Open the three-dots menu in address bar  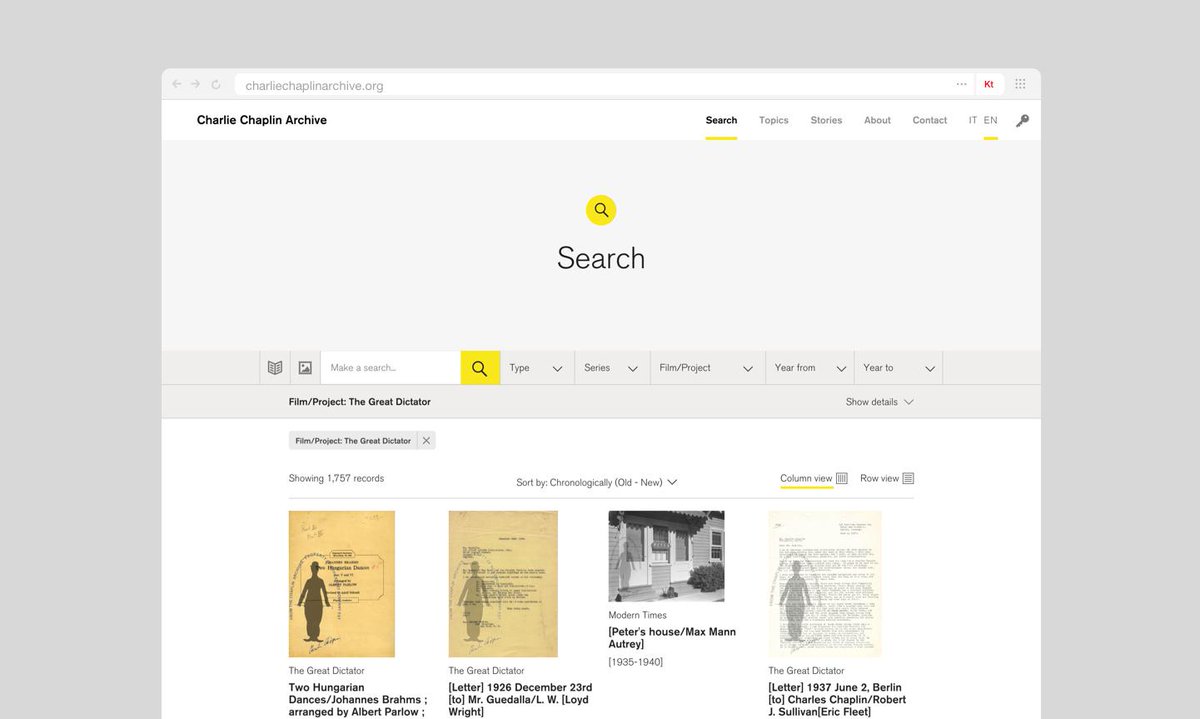961,85
